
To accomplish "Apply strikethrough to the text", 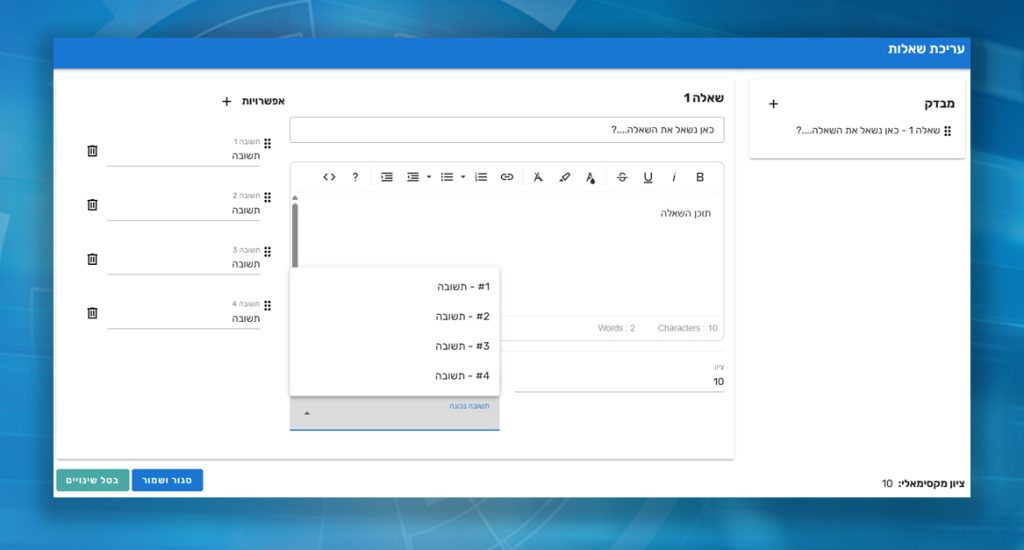I will tap(622, 177).
